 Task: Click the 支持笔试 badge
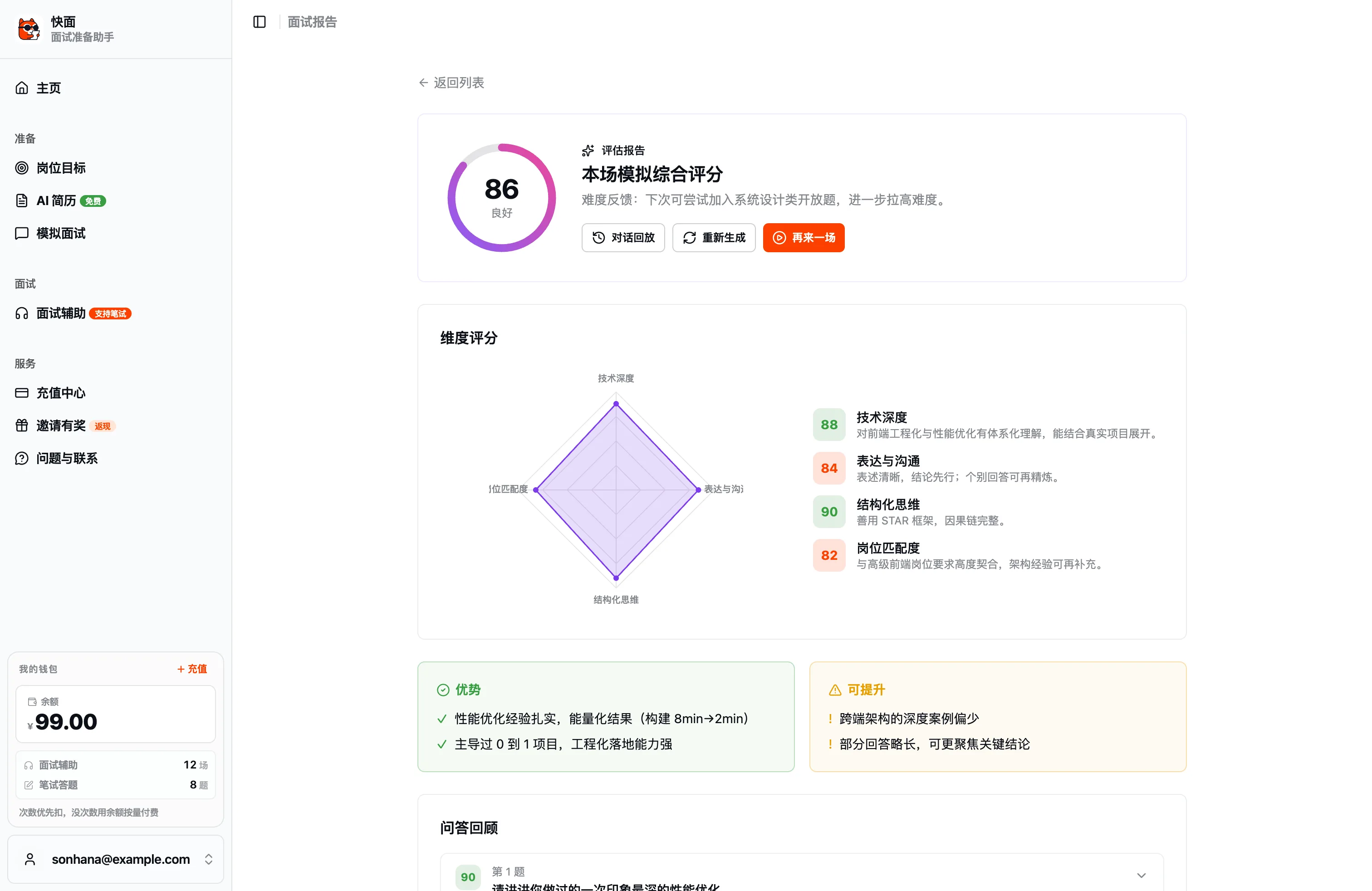tap(110, 313)
